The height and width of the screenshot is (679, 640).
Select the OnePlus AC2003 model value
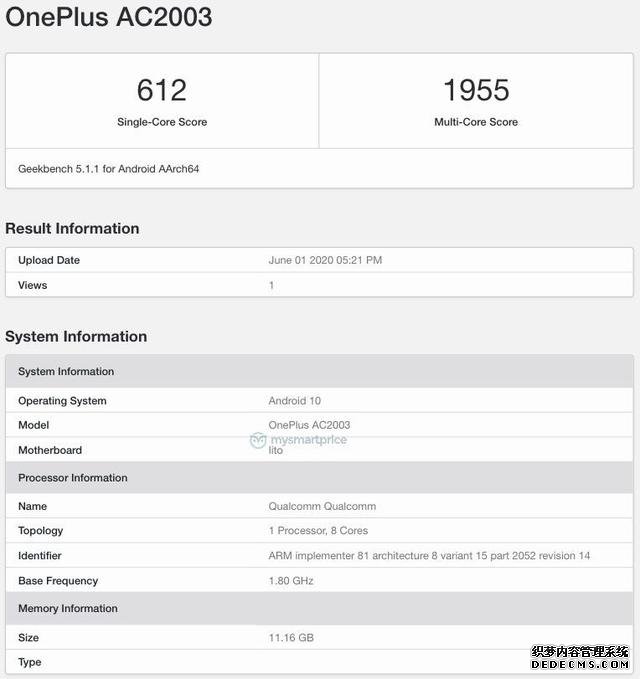click(x=309, y=425)
